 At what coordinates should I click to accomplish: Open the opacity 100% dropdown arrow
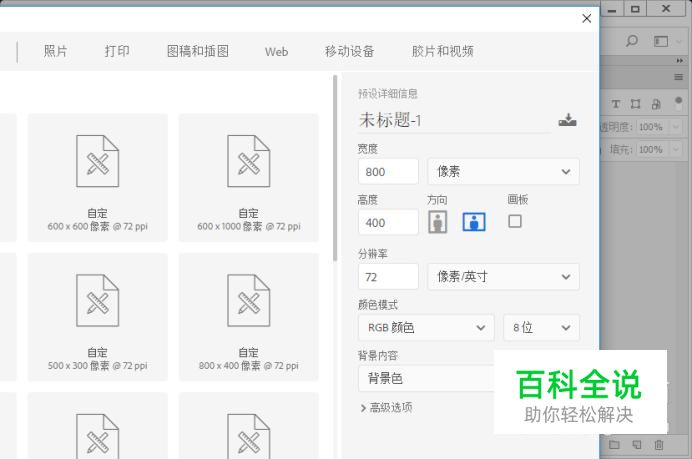(x=676, y=127)
